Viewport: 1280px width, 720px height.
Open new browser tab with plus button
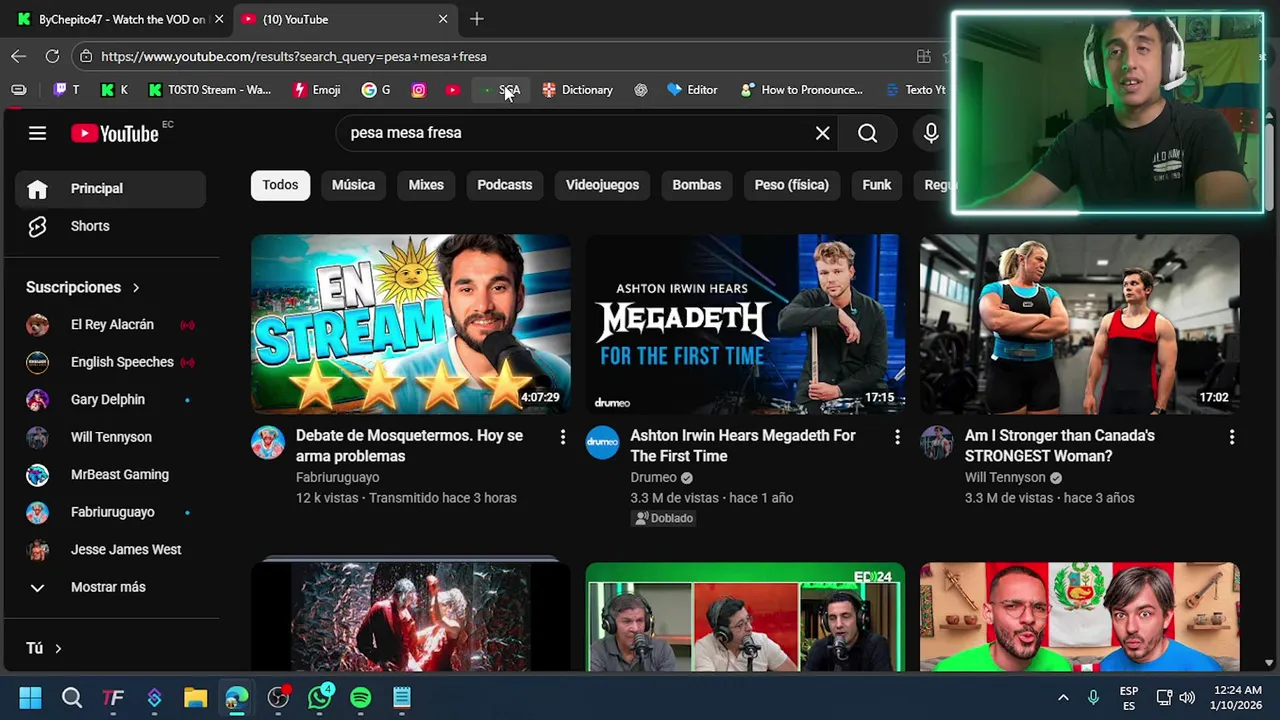(x=477, y=19)
